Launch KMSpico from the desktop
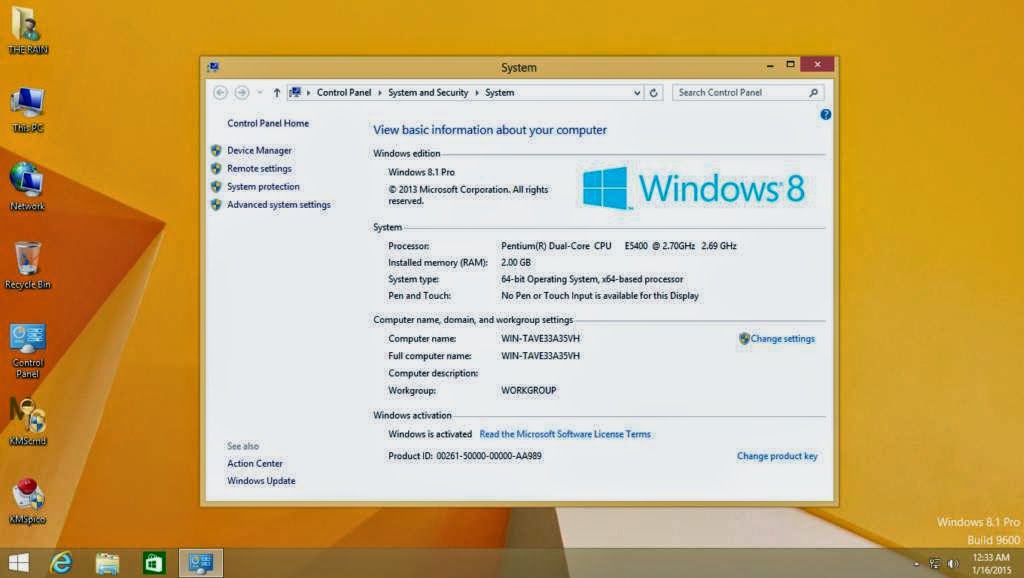 [25, 495]
